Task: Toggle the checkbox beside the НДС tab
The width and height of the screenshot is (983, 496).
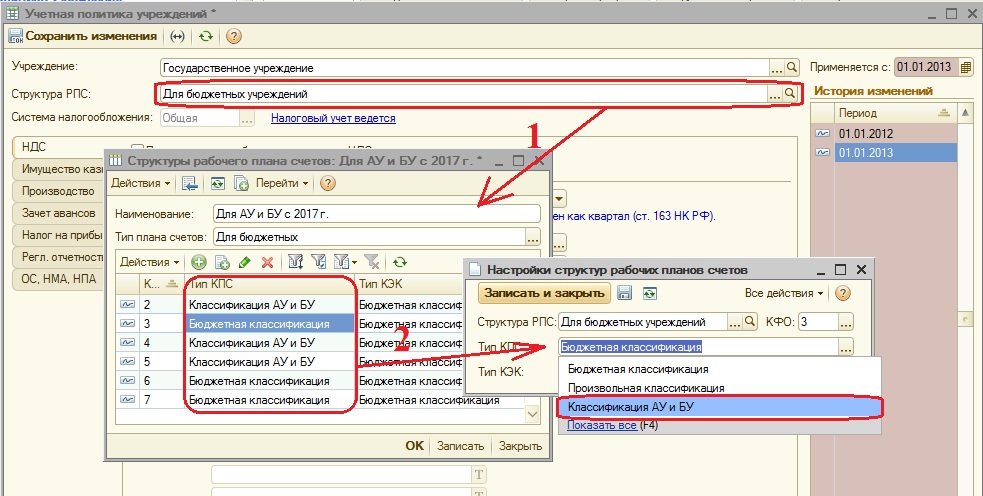Action: point(137,147)
